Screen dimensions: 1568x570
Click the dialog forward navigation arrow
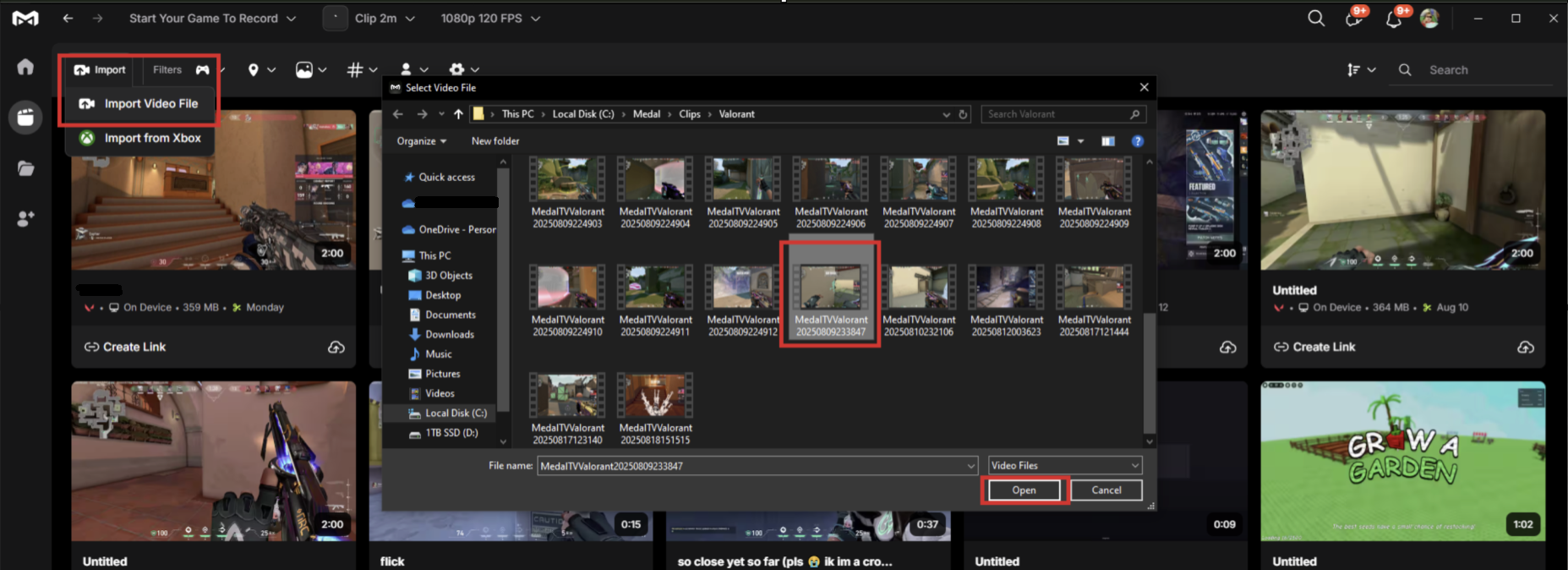pyautogui.click(x=422, y=114)
